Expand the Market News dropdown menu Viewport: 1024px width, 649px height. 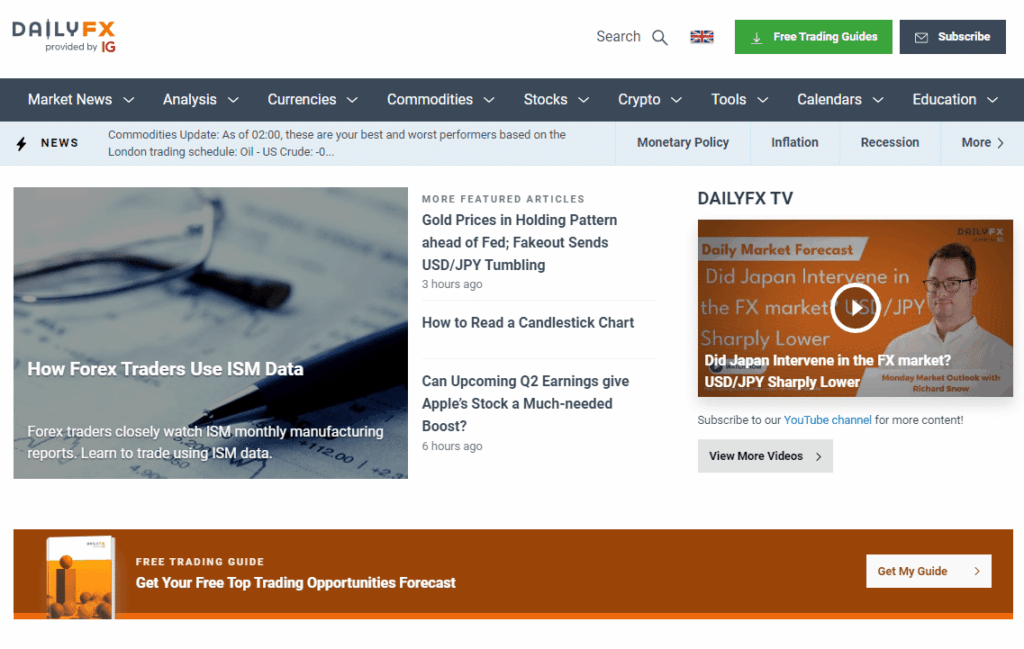click(81, 100)
